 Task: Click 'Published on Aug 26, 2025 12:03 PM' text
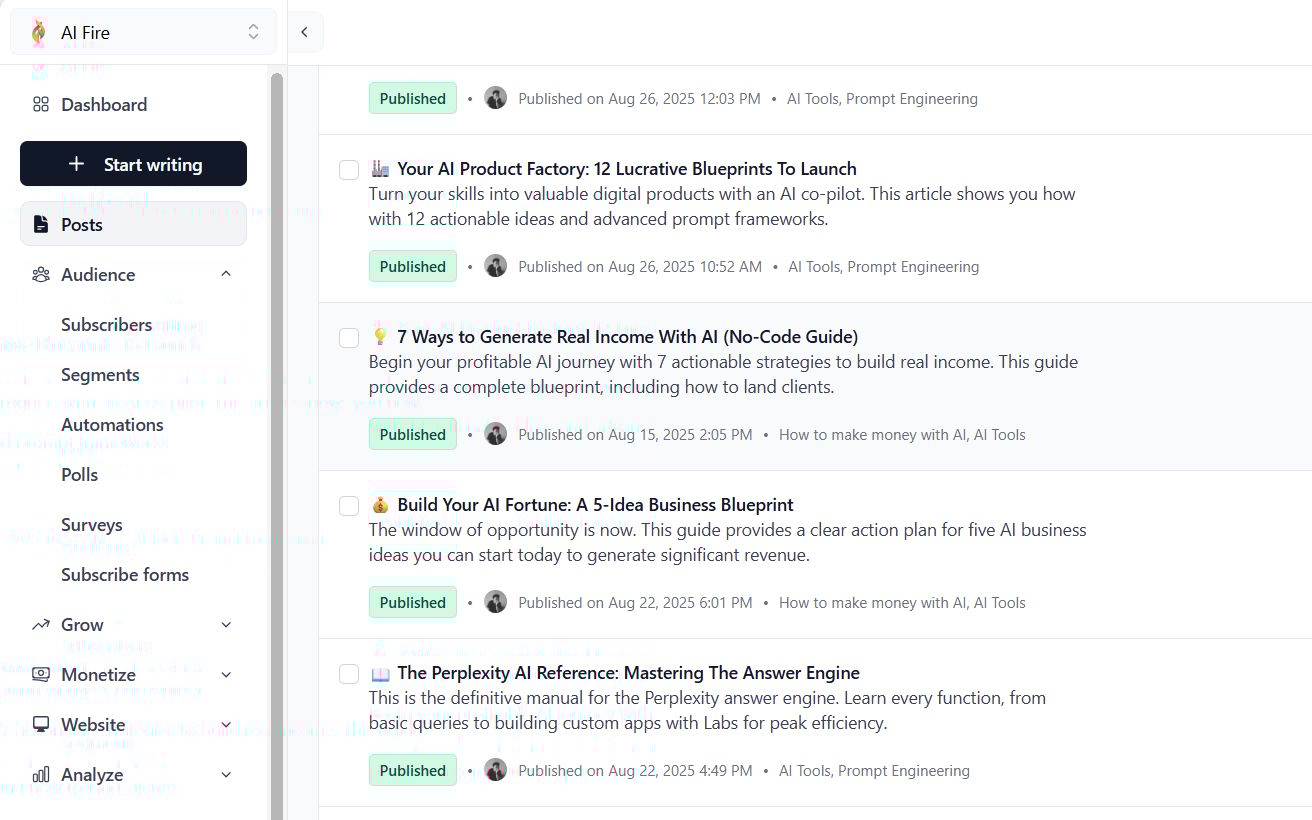[x=639, y=98]
